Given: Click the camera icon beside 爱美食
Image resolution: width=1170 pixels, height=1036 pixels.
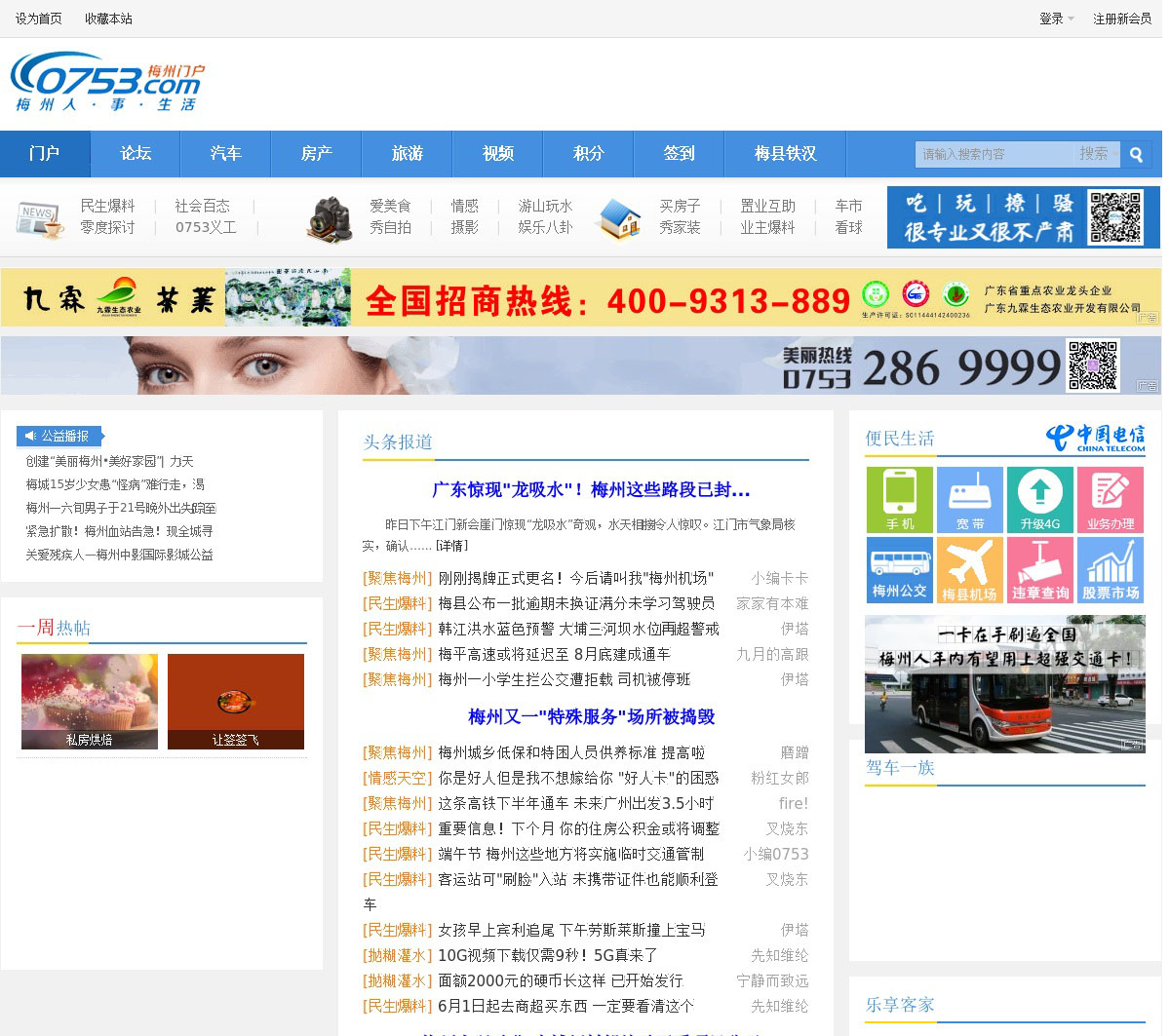Looking at the screenshot, I should tap(330, 218).
